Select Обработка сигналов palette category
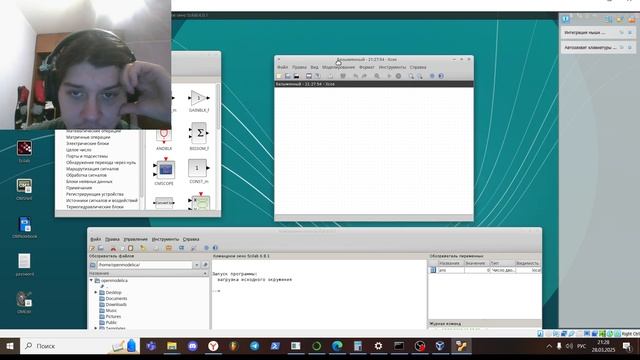640x360 pixels. pyautogui.click(x=86, y=175)
